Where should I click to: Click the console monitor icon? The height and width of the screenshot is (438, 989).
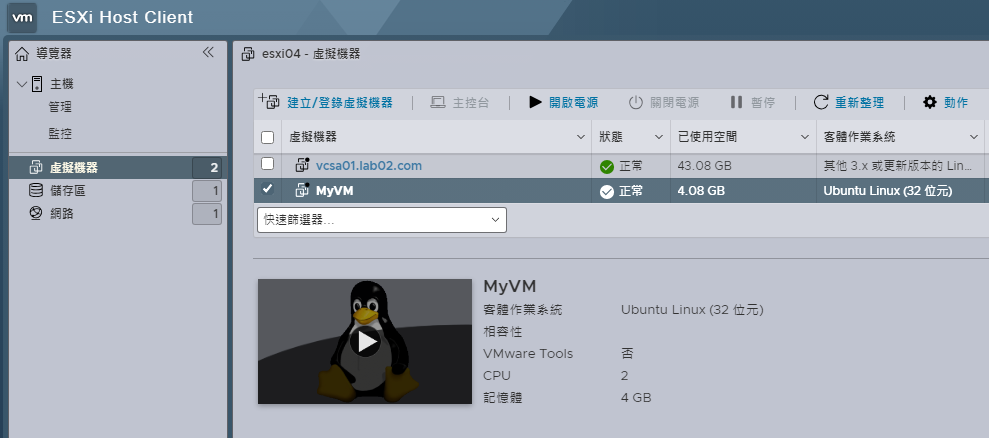[438, 102]
